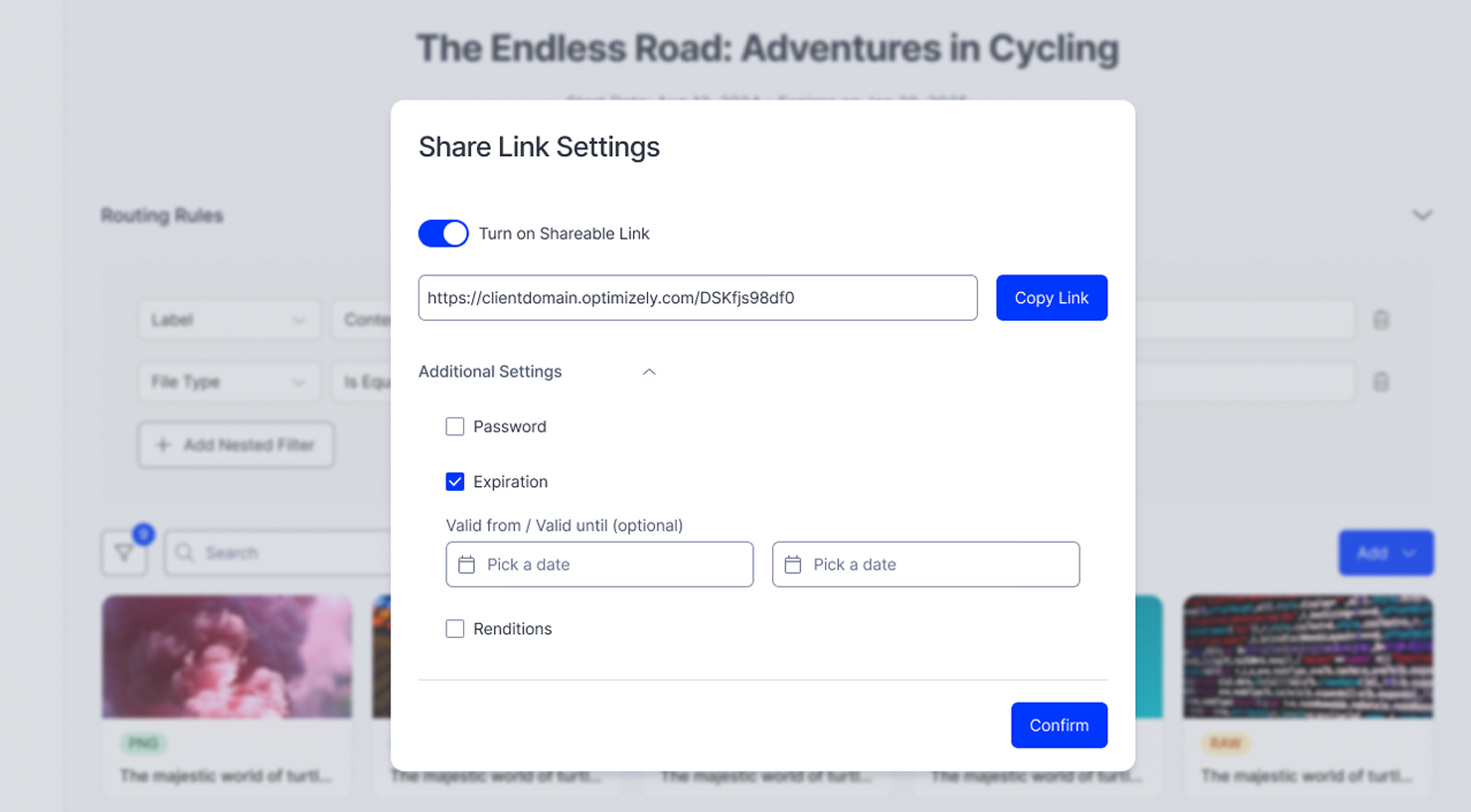
Task: Collapse the Routing Rules panel chevron
Action: tap(1422, 216)
